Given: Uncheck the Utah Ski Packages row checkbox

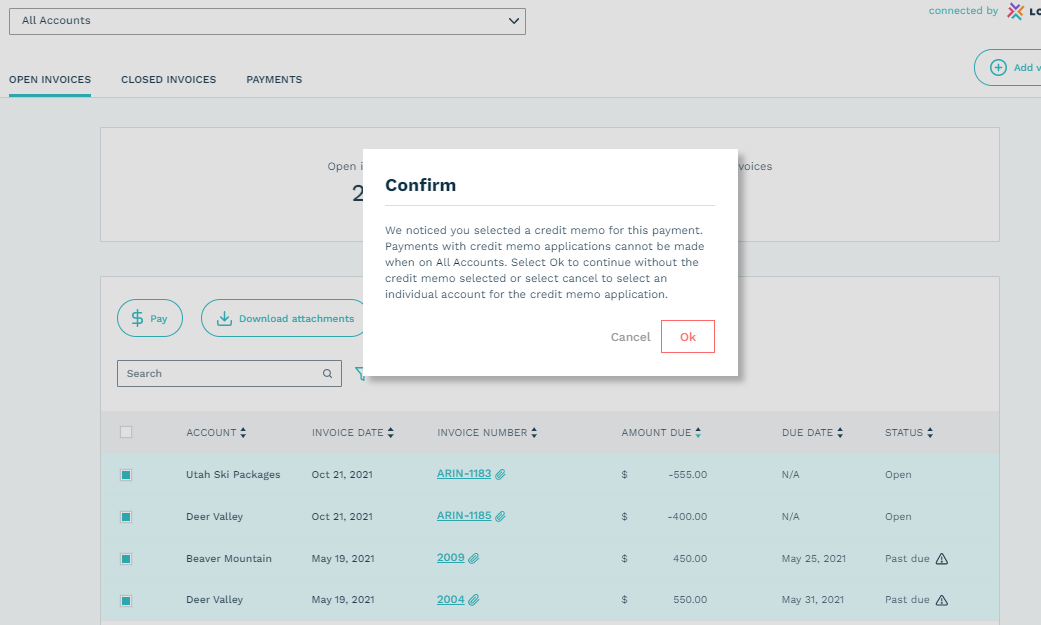Looking at the screenshot, I should 126,475.
